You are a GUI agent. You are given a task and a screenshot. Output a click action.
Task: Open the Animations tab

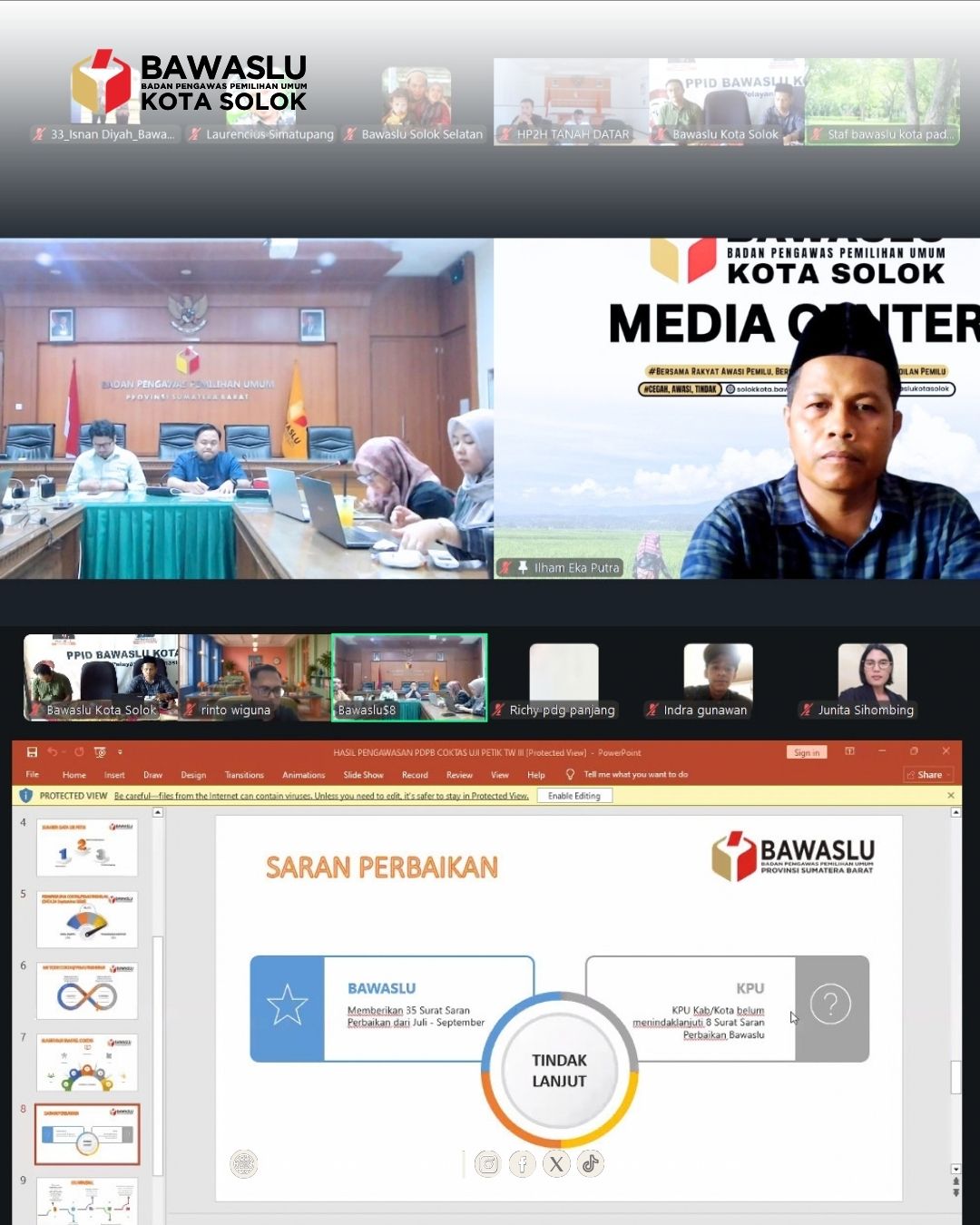pyautogui.click(x=303, y=775)
